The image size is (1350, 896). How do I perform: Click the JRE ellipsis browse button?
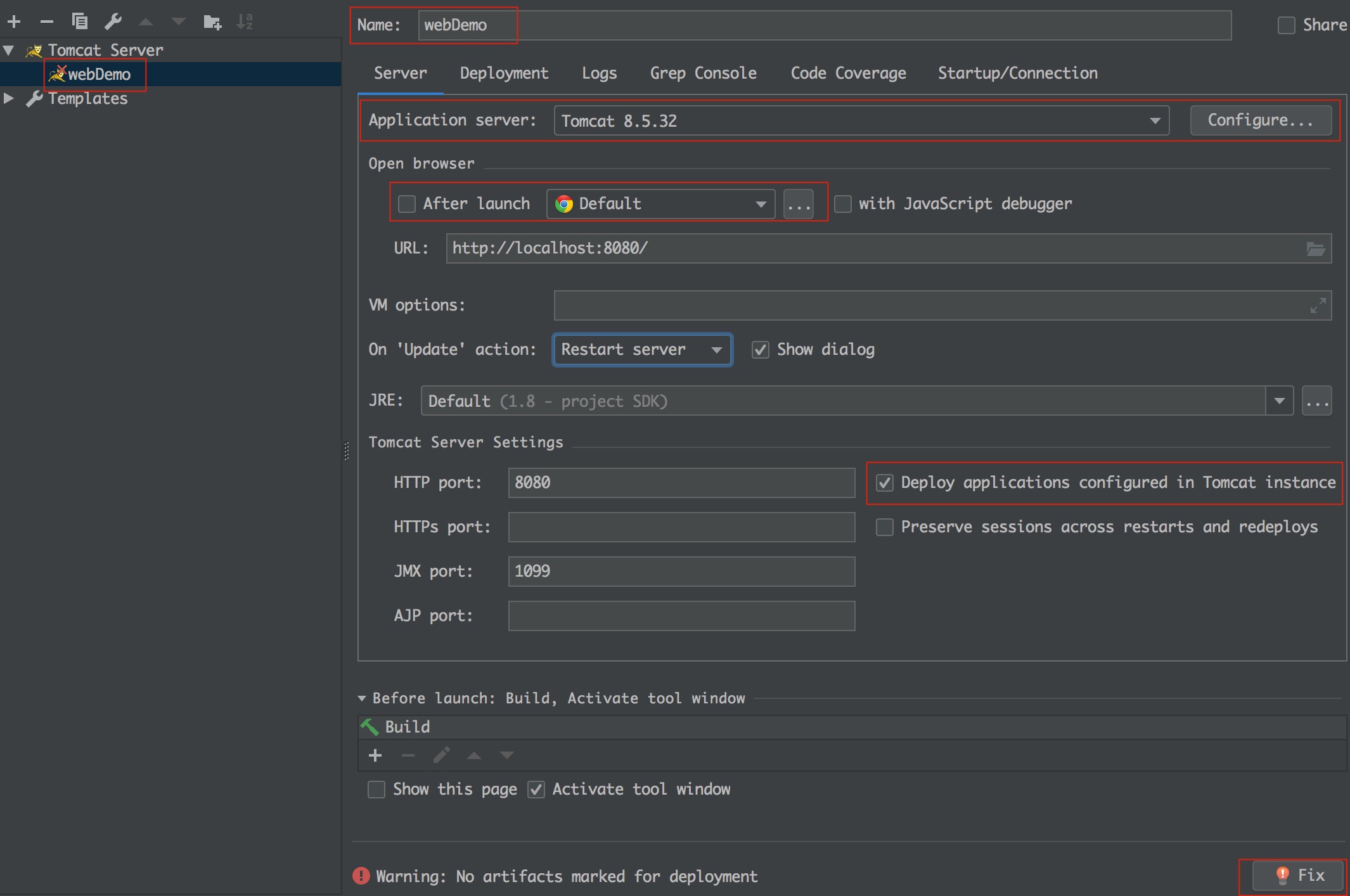click(x=1317, y=401)
